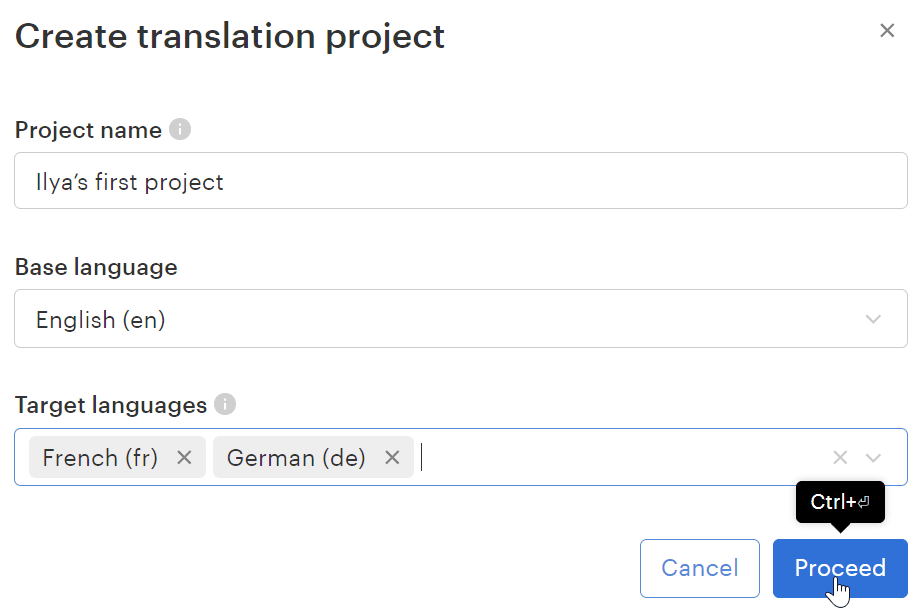Close the Create translation project dialog

point(887,31)
